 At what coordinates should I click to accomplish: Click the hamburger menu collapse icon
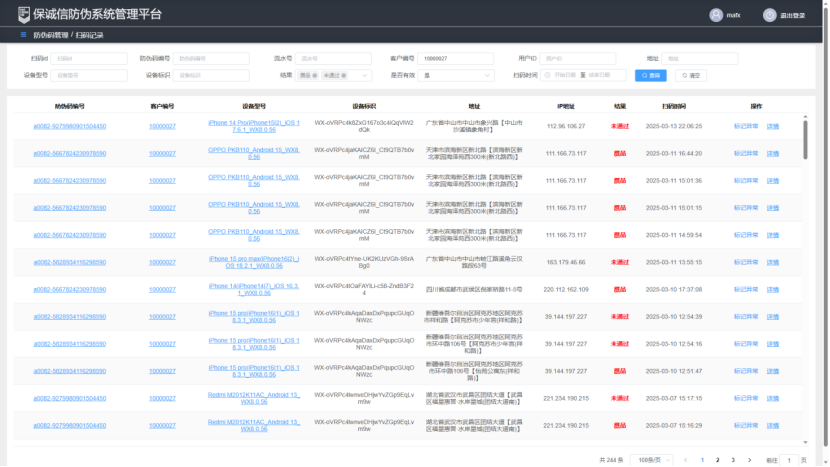tap(23, 35)
